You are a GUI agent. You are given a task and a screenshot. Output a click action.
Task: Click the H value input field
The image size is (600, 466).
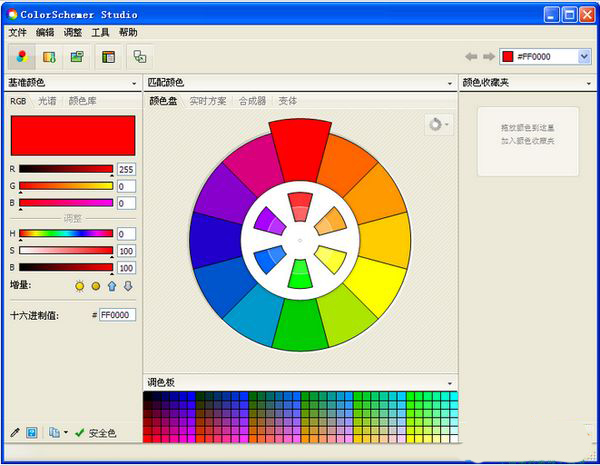coord(126,234)
